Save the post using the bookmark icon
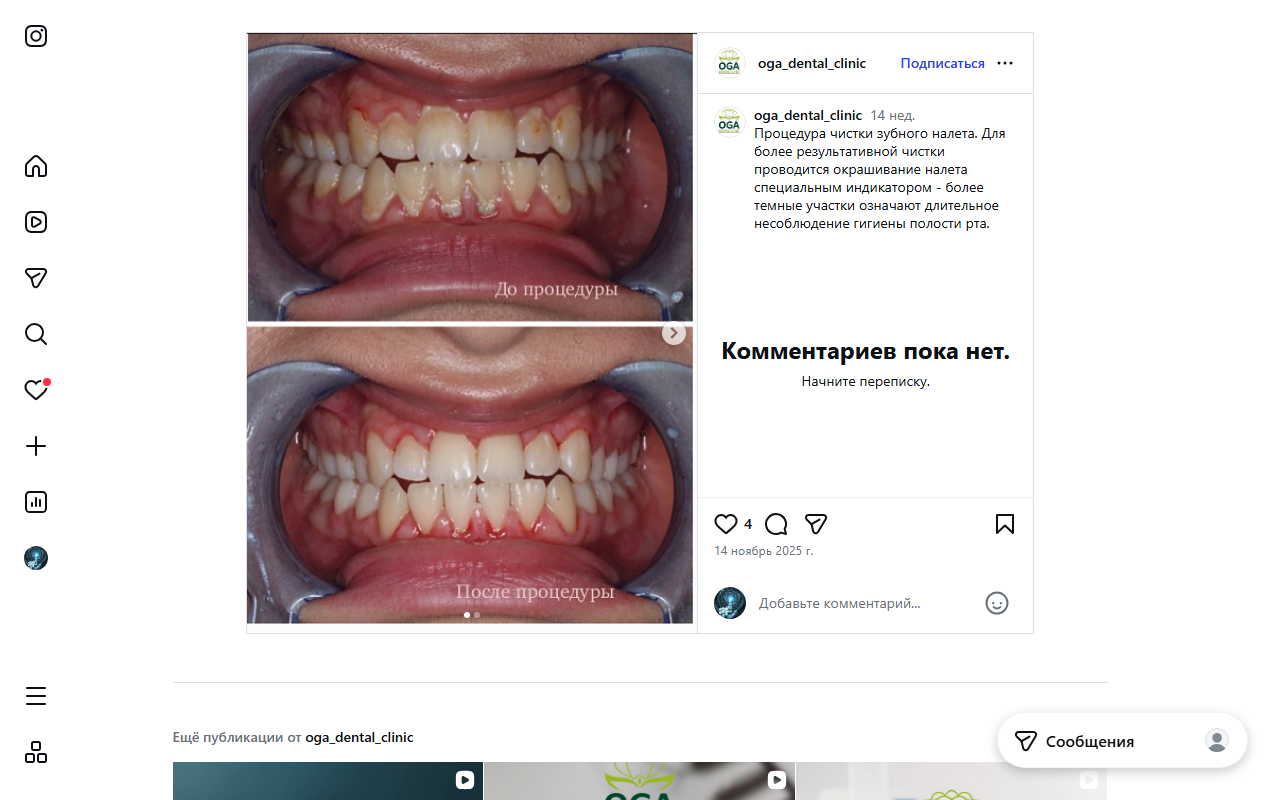1280x800 pixels. [x=1005, y=523]
